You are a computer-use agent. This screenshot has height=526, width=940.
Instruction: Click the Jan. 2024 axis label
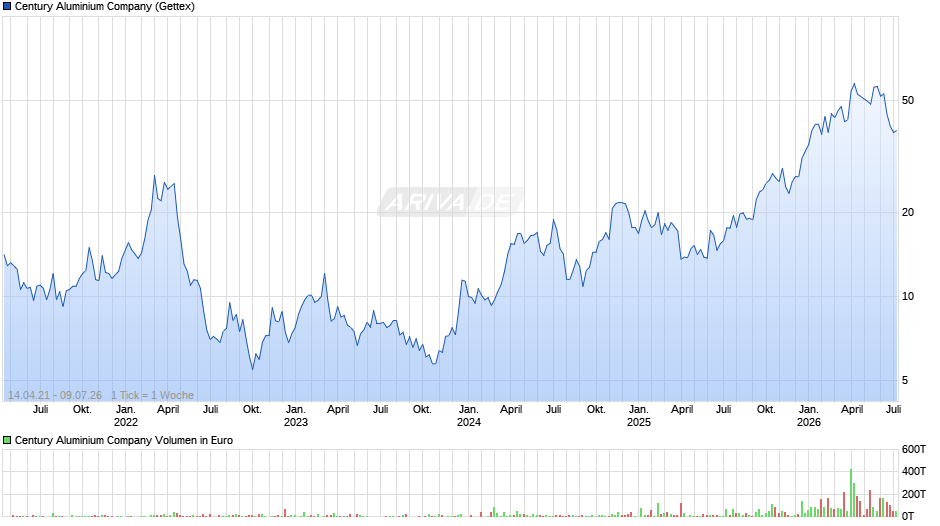(469, 416)
